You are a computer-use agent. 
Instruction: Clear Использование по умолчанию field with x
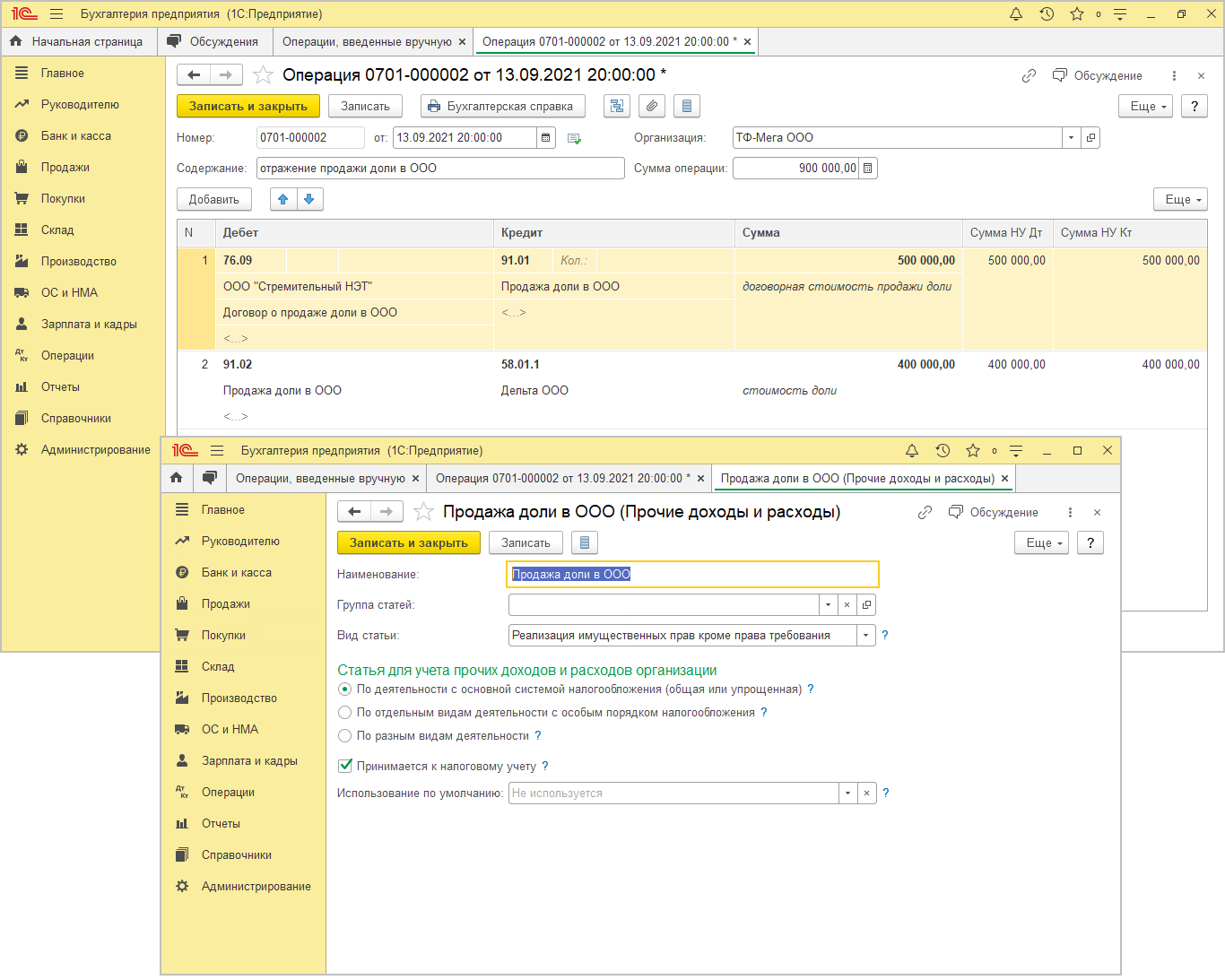866,794
